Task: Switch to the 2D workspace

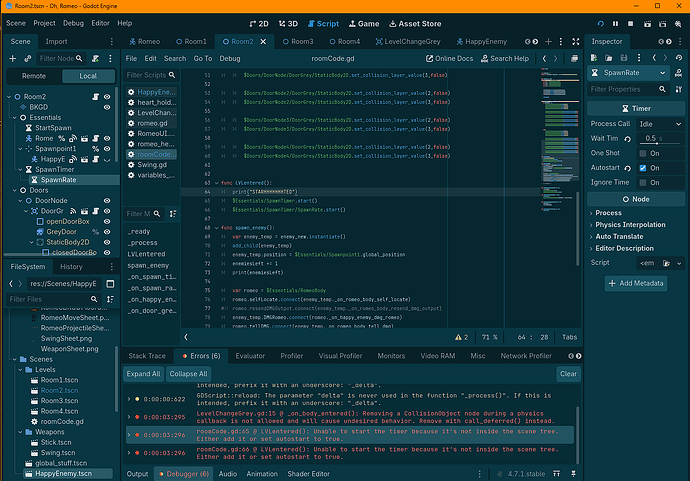Action: pos(259,24)
